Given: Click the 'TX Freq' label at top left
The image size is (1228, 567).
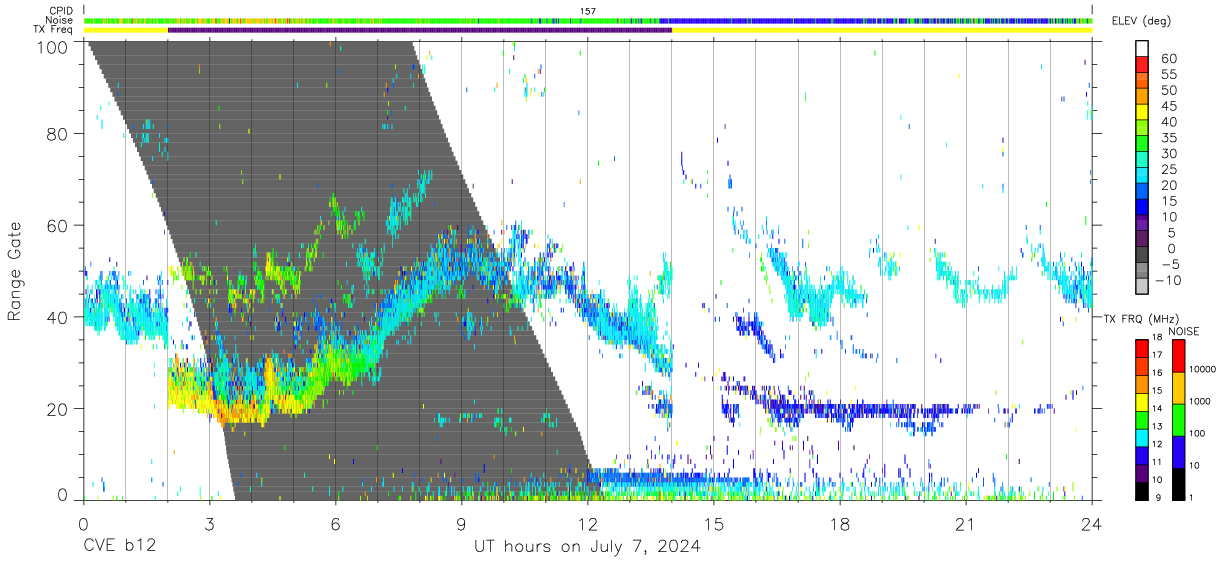Looking at the screenshot, I should 54,30.
